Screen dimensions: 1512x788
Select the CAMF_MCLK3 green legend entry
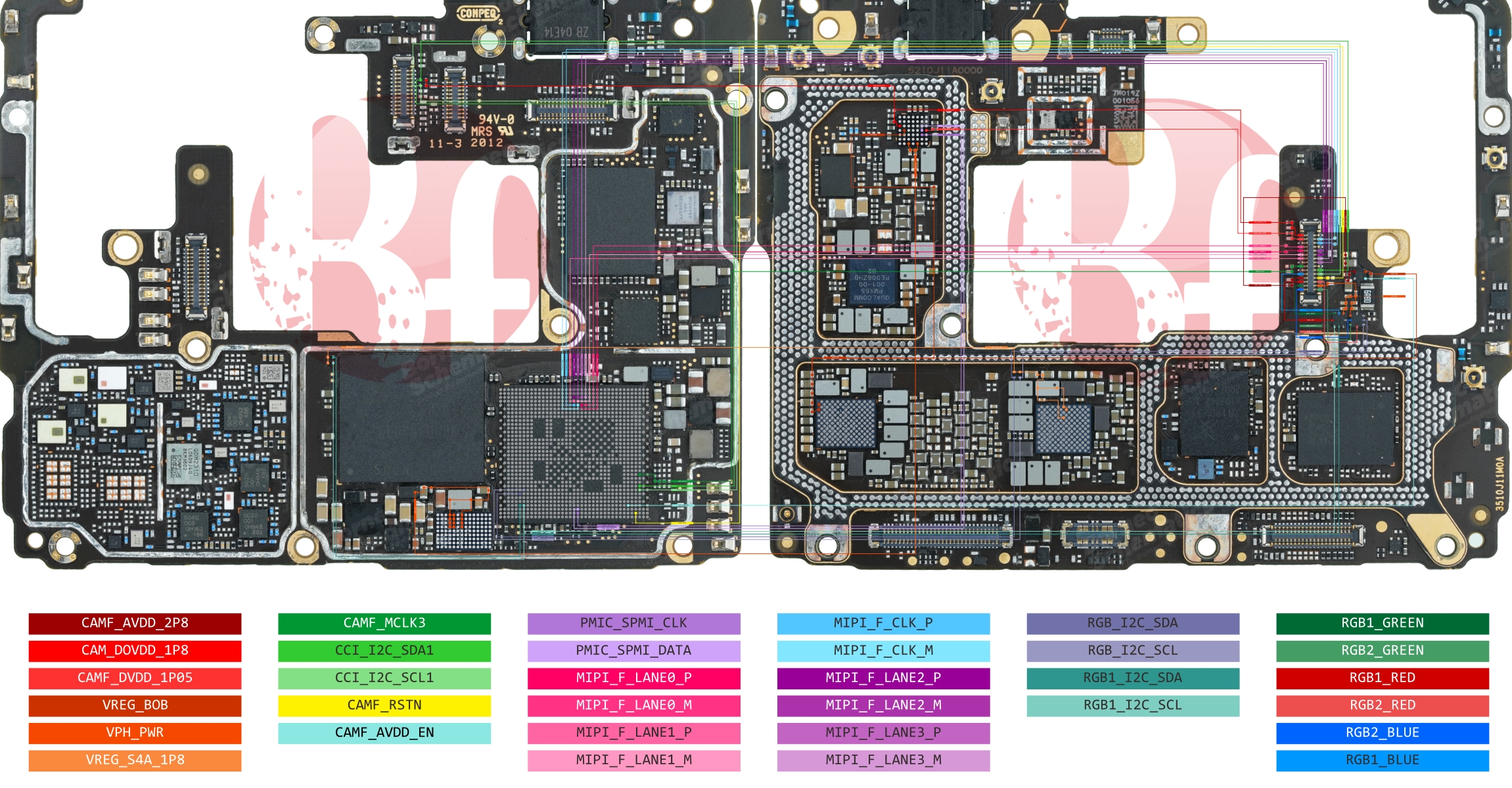(384, 623)
